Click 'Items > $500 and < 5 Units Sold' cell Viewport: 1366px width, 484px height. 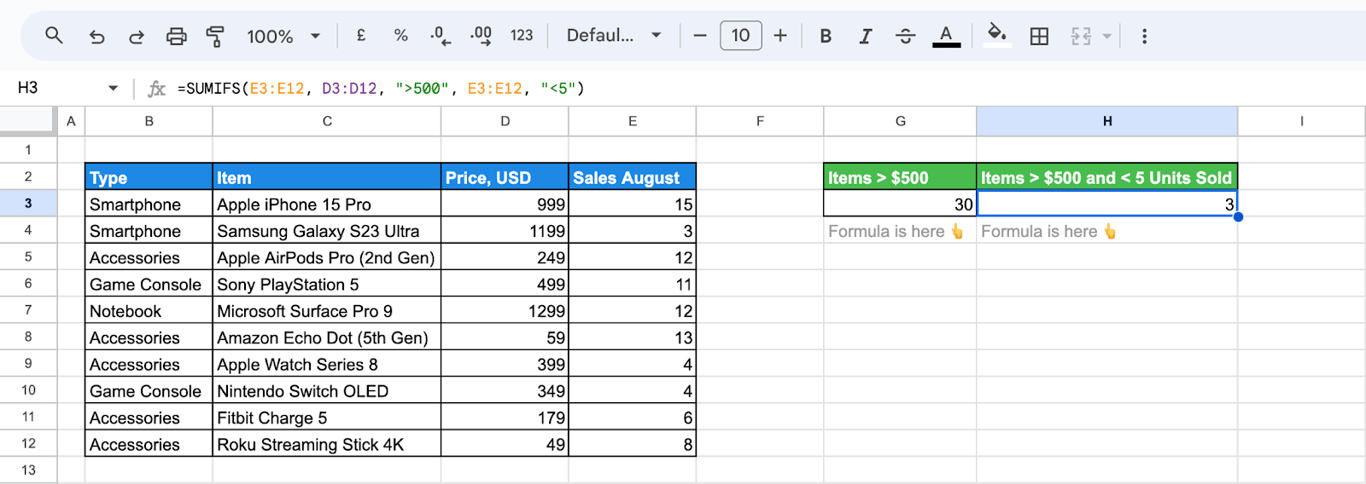[1107, 177]
